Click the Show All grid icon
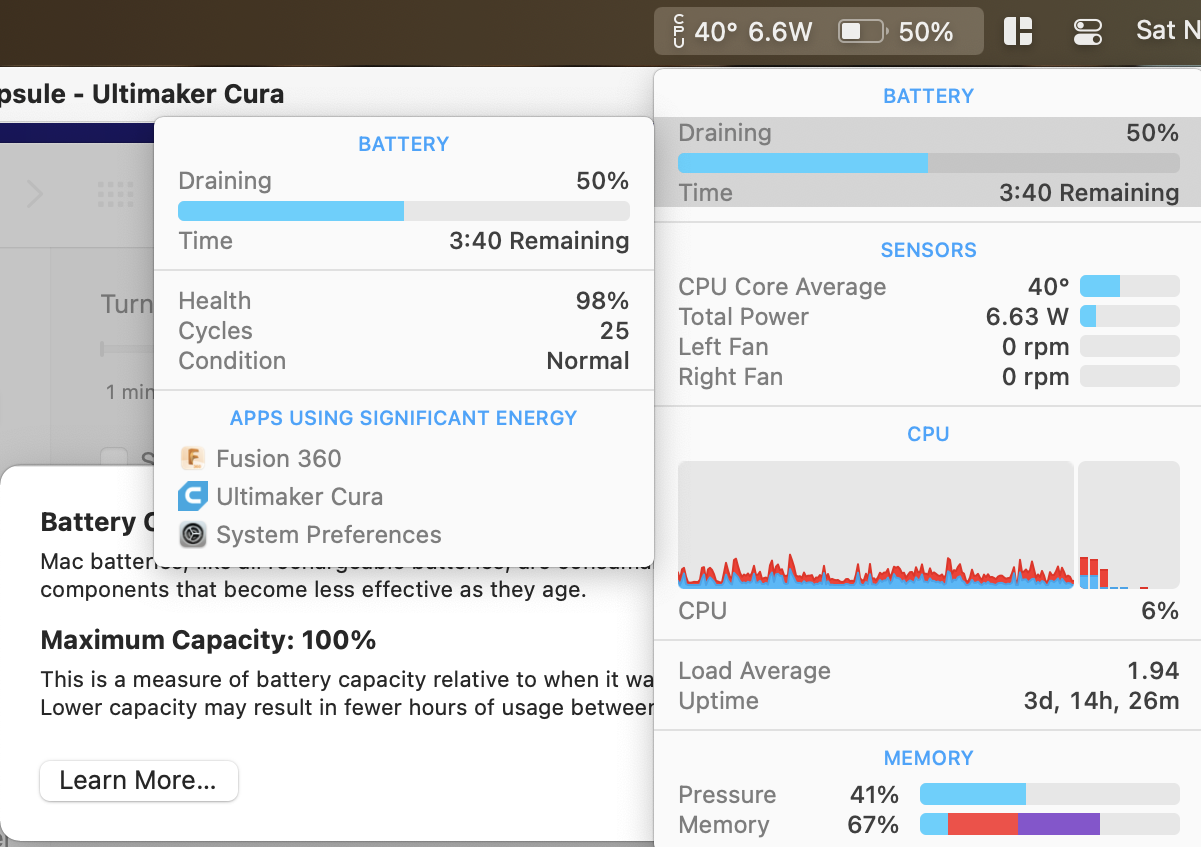This screenshot has height=847, width=1201. tap(116, 194)
